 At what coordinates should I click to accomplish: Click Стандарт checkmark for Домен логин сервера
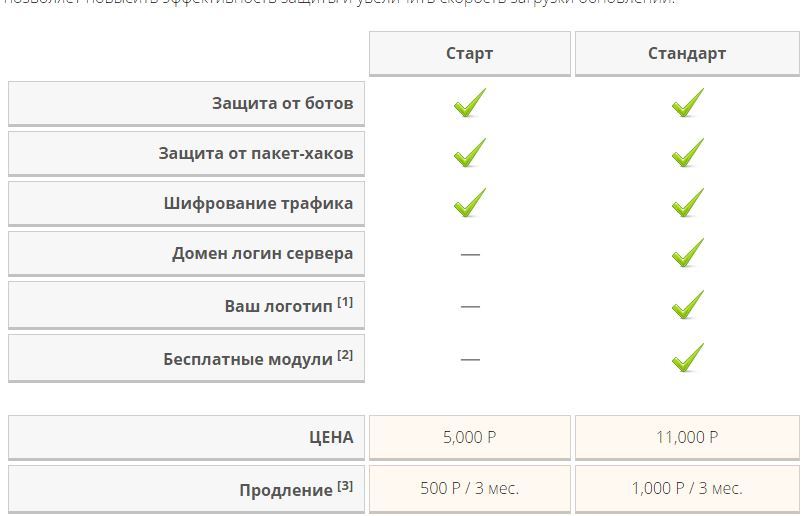[687, 253]
